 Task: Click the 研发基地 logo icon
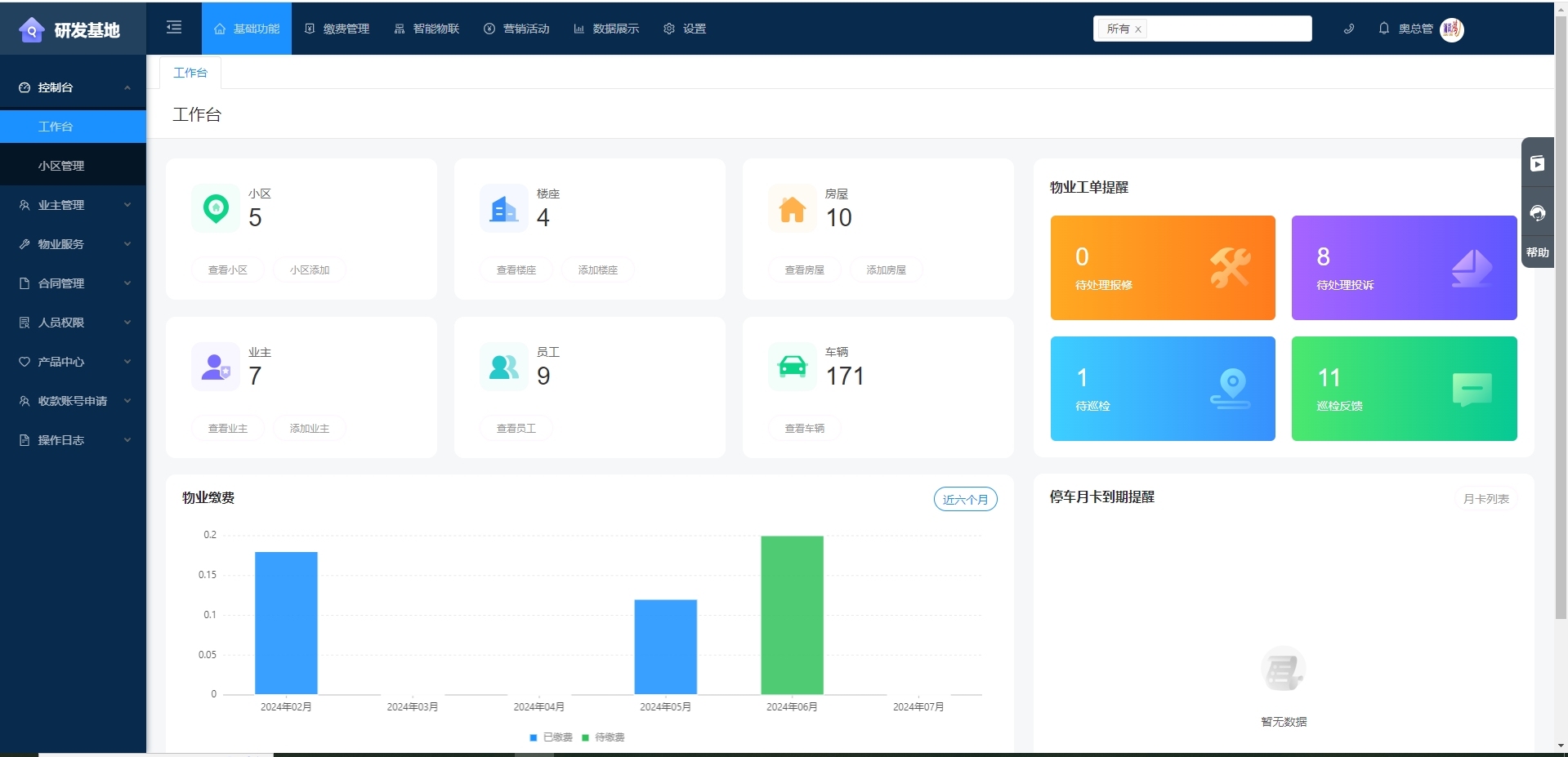(32, 29)
